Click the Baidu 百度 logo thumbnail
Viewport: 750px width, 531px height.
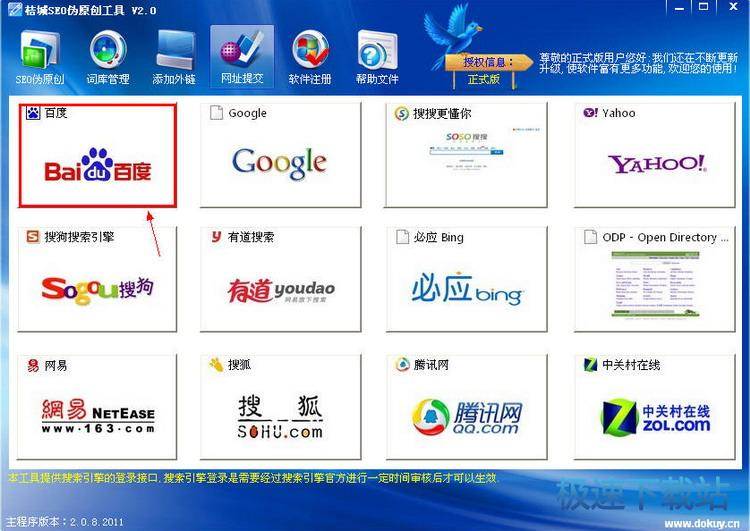coord(98,166)
